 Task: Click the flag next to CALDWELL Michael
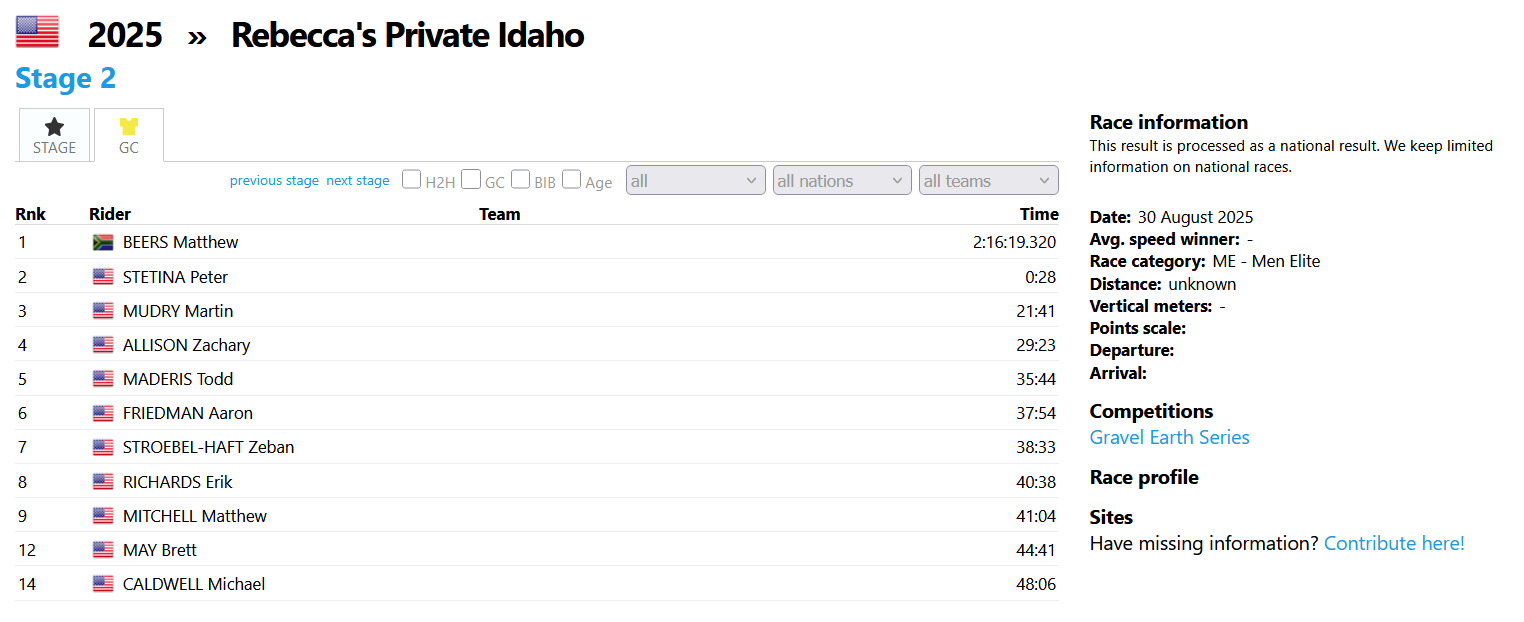coord(103,584)
